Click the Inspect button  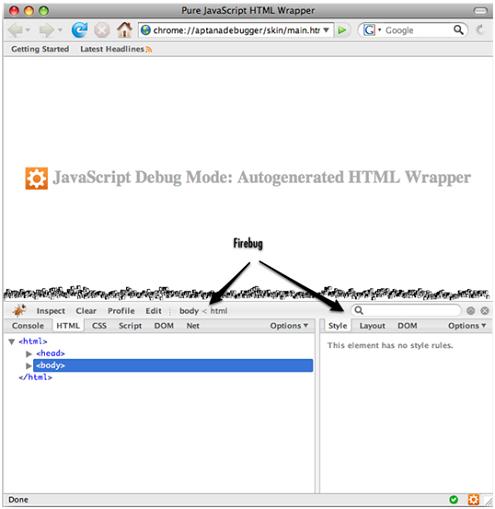tap(51, 311)
